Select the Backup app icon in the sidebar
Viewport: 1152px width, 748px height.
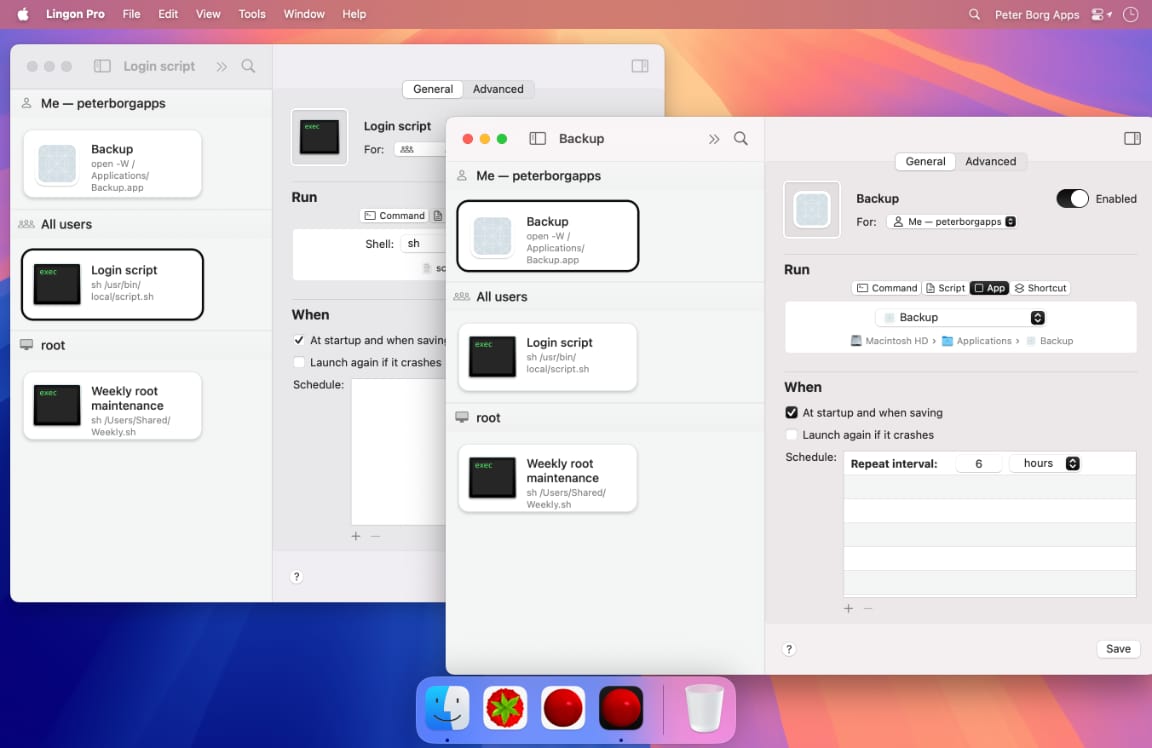click(x=491, y=236)
